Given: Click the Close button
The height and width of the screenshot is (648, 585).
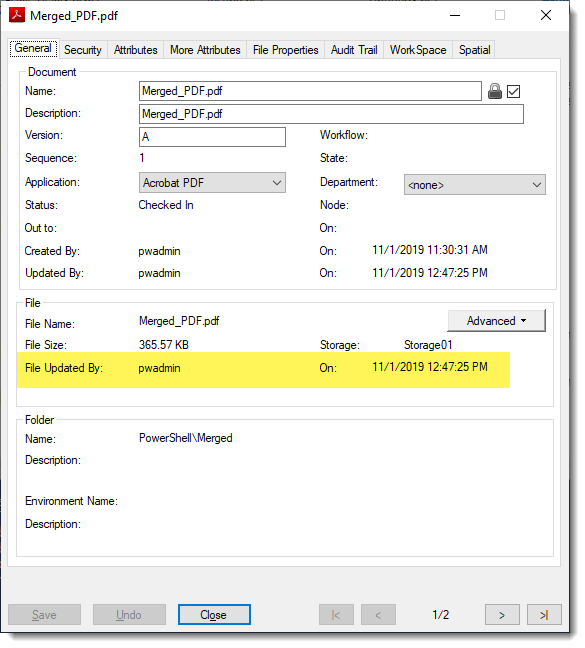Looking at the screenshot, I should (x=214, y=615).
